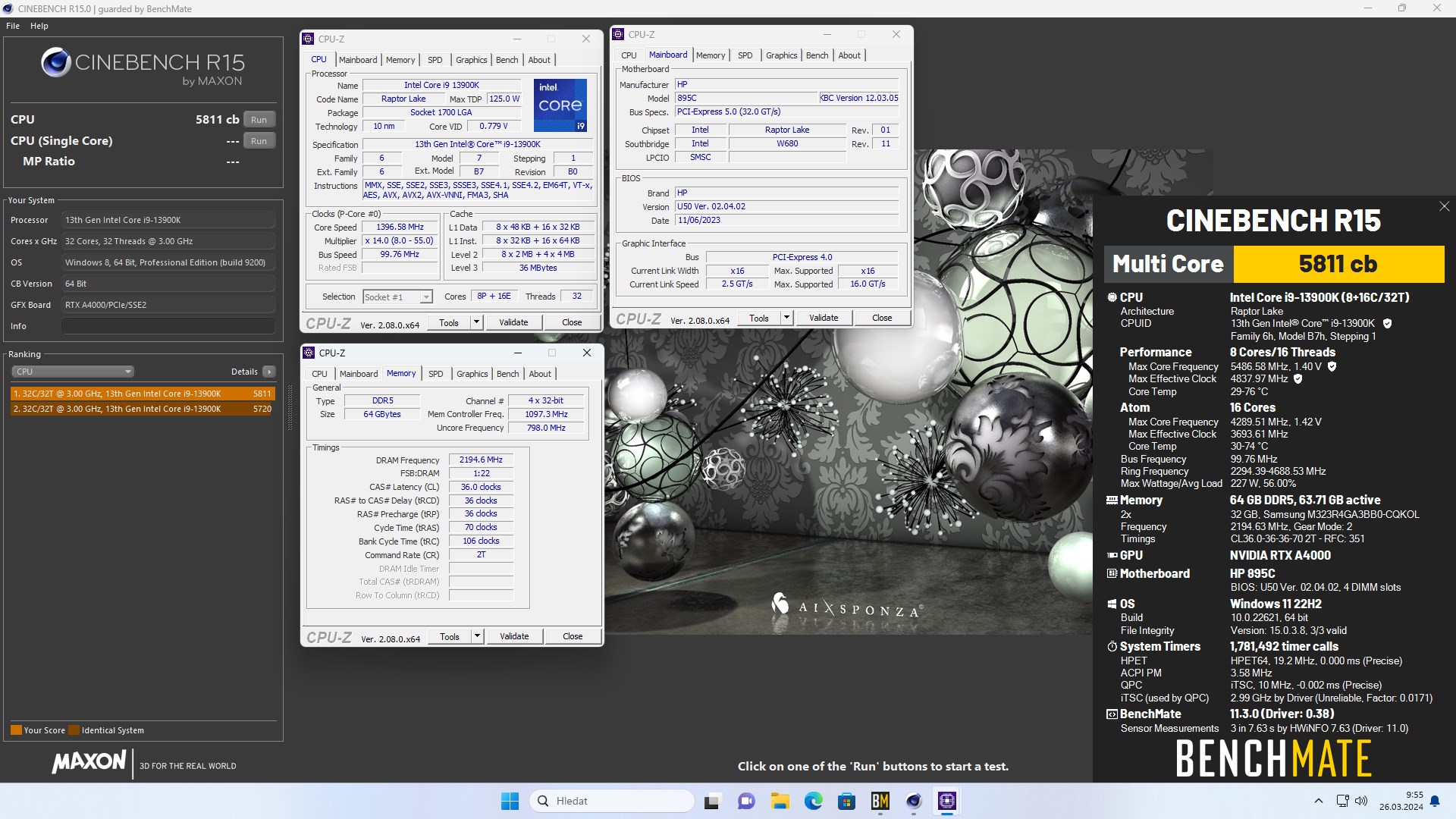This screenshot has height=819, width=1456.
Task: Open Socket #1 selection dropdown
Action: 397,297
